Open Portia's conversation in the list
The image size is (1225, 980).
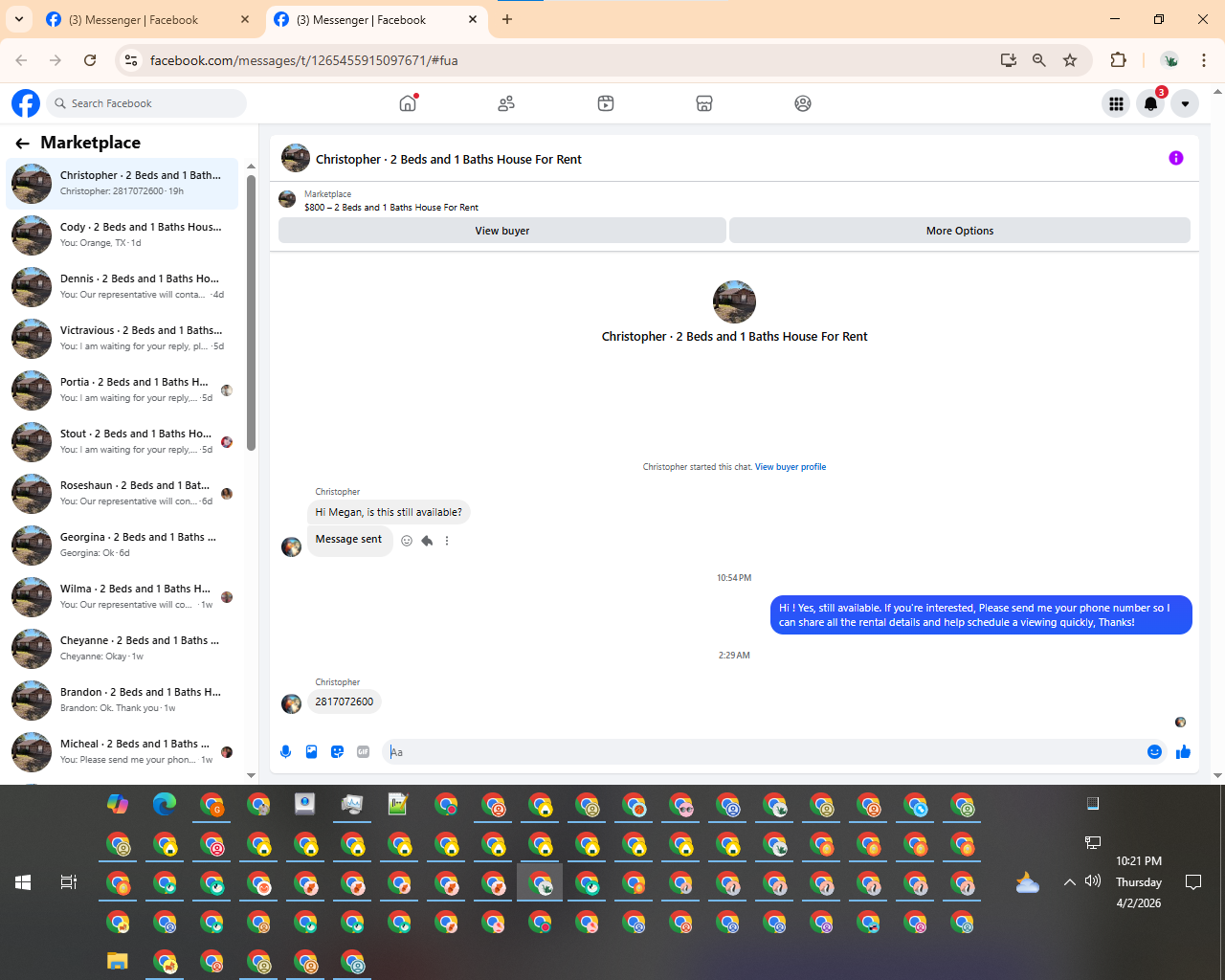pos(122,390)
